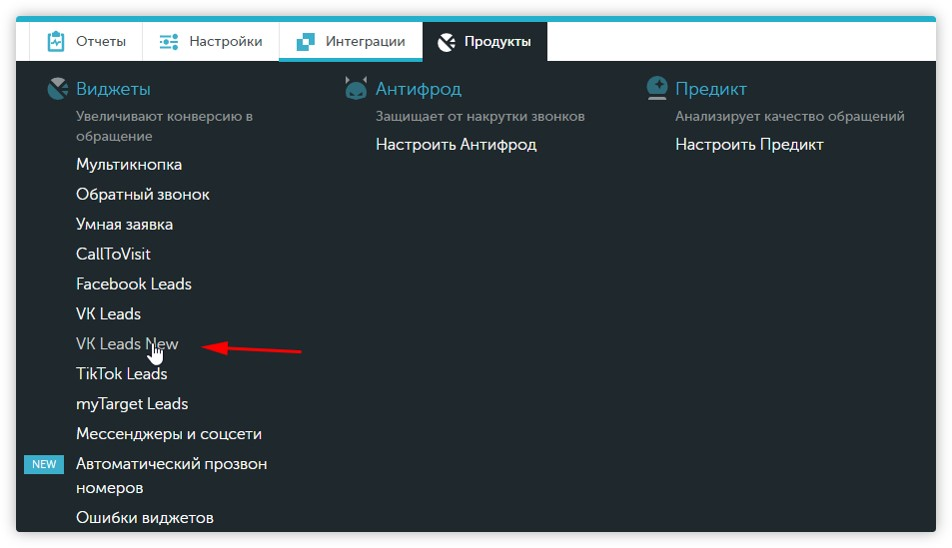
Task: Click the Отчеты clipboard icon
Action: pos(56,41)
